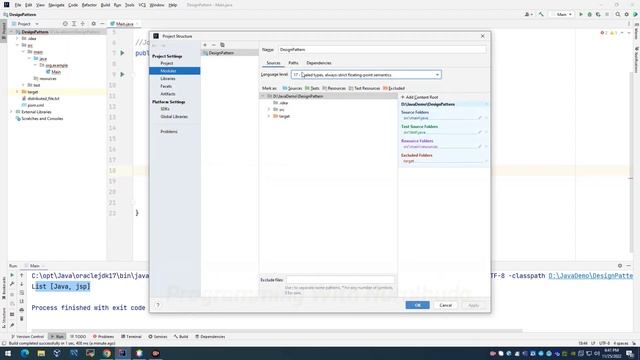Screen dimensions: 640x360
Task: Mark folder as Excluded
Action: tap(394, 88)
